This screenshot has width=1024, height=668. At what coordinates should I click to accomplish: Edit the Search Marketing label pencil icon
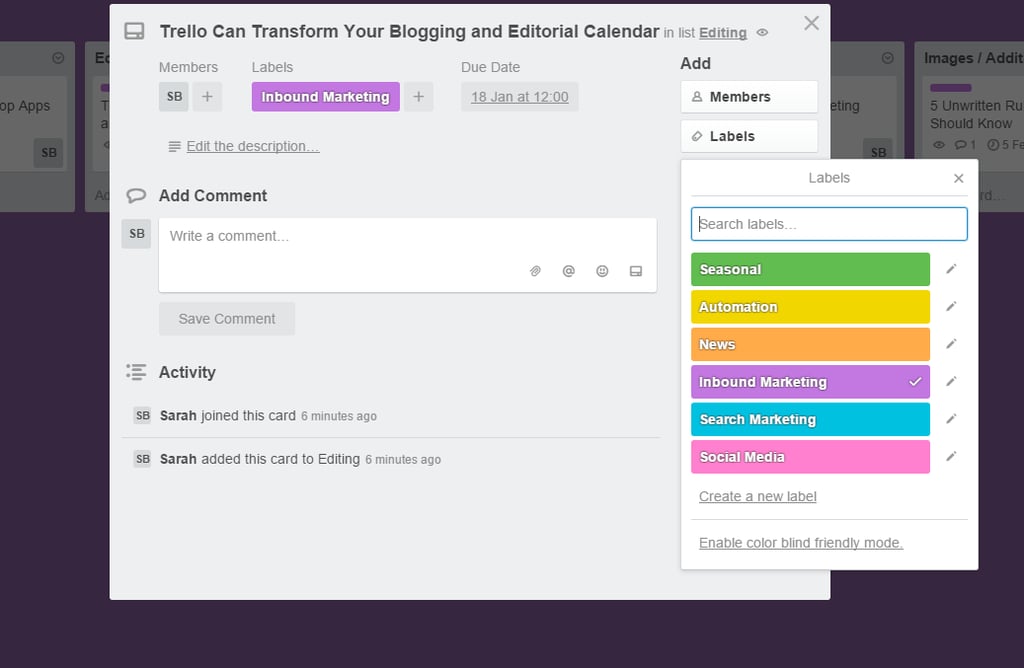tap(952, 419)
